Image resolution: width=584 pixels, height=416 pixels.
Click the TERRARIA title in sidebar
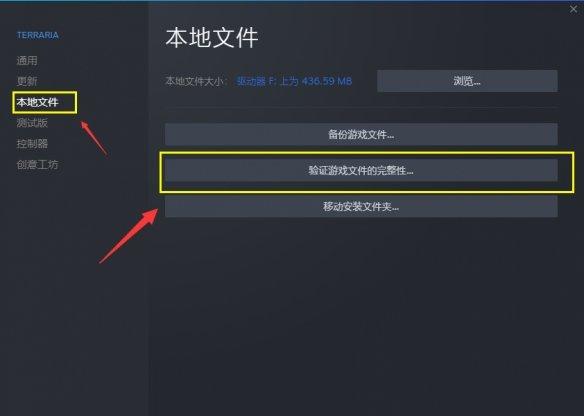[38, 35]
